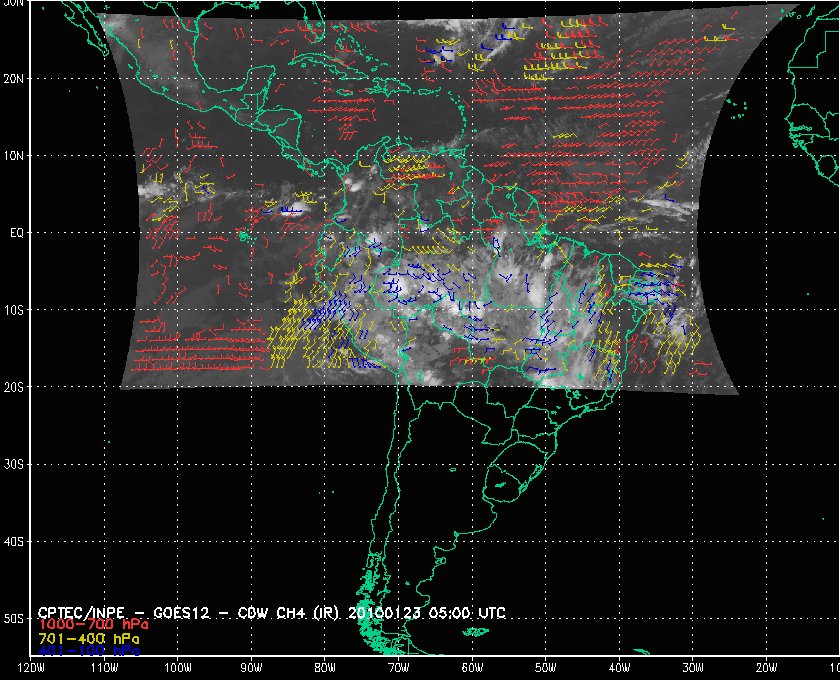Click the 100W longitude label
840x680 pixels.
(177, 668)
